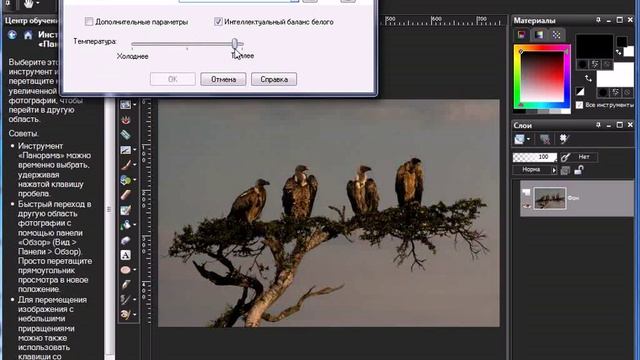Click the vultures photo on canvas
640x360 pixels.
pos(329,213)
